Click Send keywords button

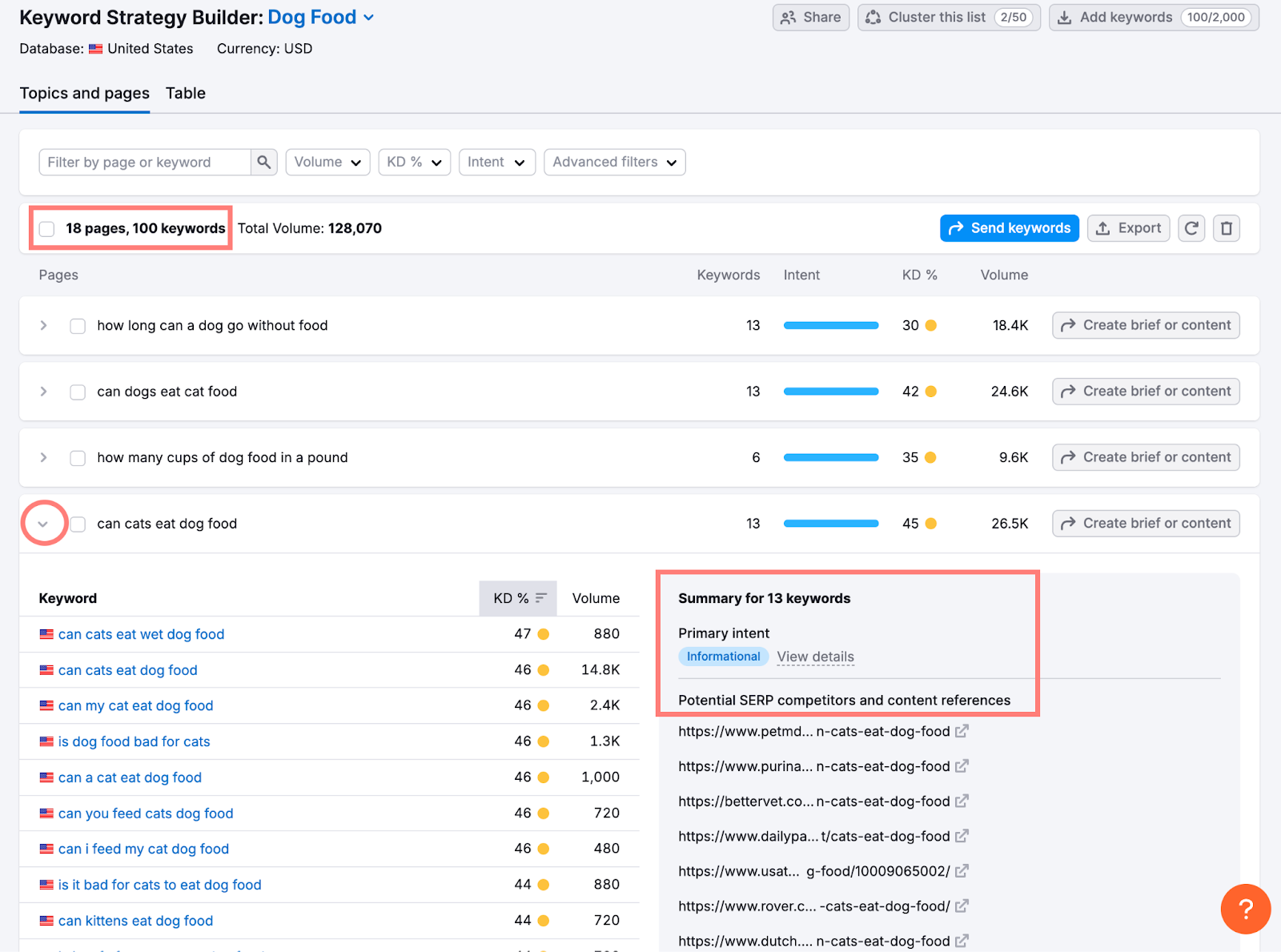point(1009,228)
